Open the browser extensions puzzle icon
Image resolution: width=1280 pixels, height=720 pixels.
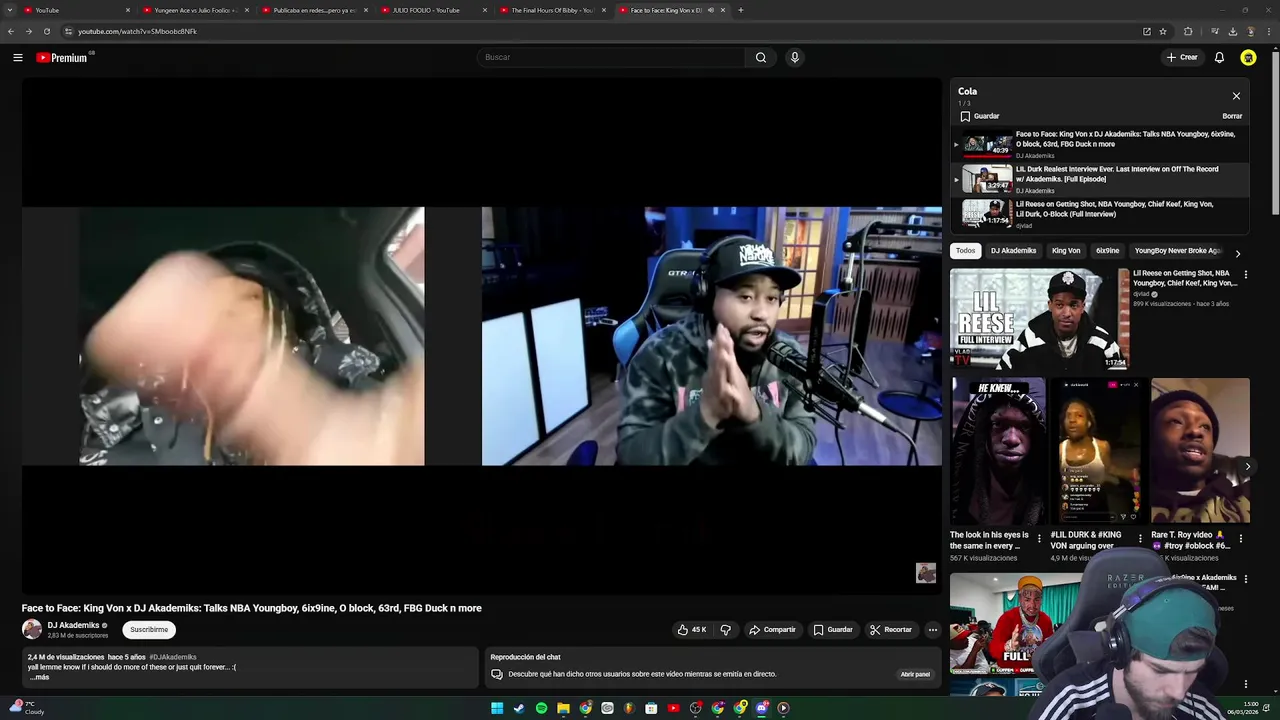[x=1188, y=31]
